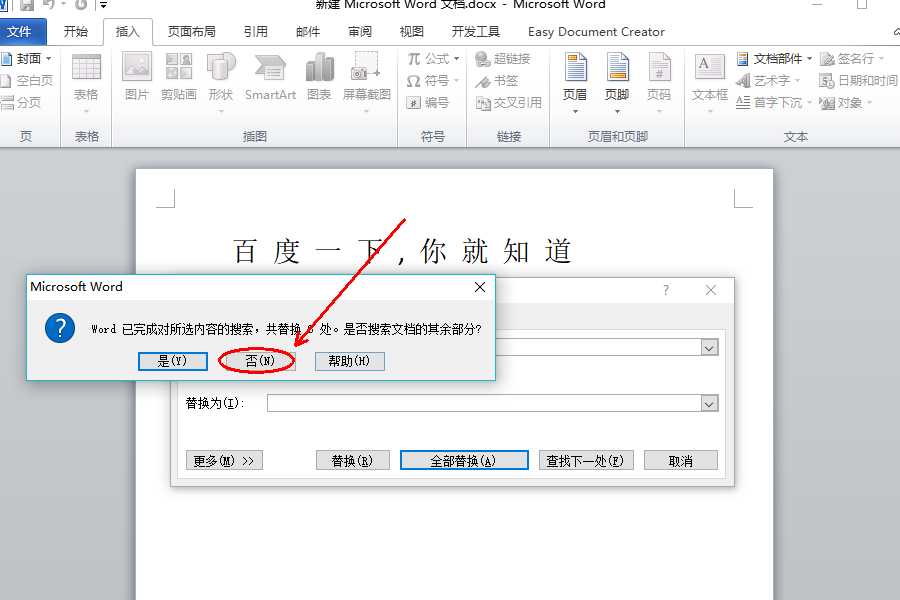The image size is (900, 600).
Task: Open the 开发工具 tab
Action: [x=475, y=32]
